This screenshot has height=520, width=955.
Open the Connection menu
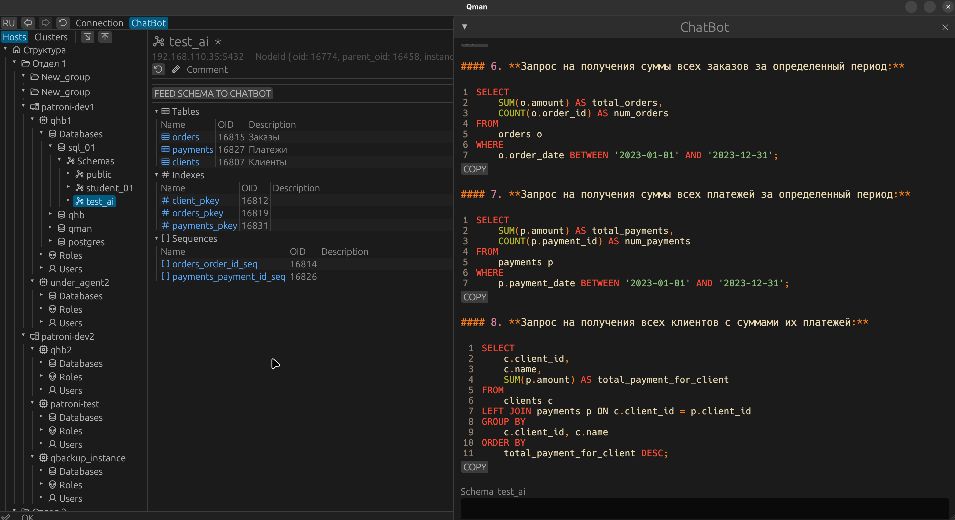point(99,22)
